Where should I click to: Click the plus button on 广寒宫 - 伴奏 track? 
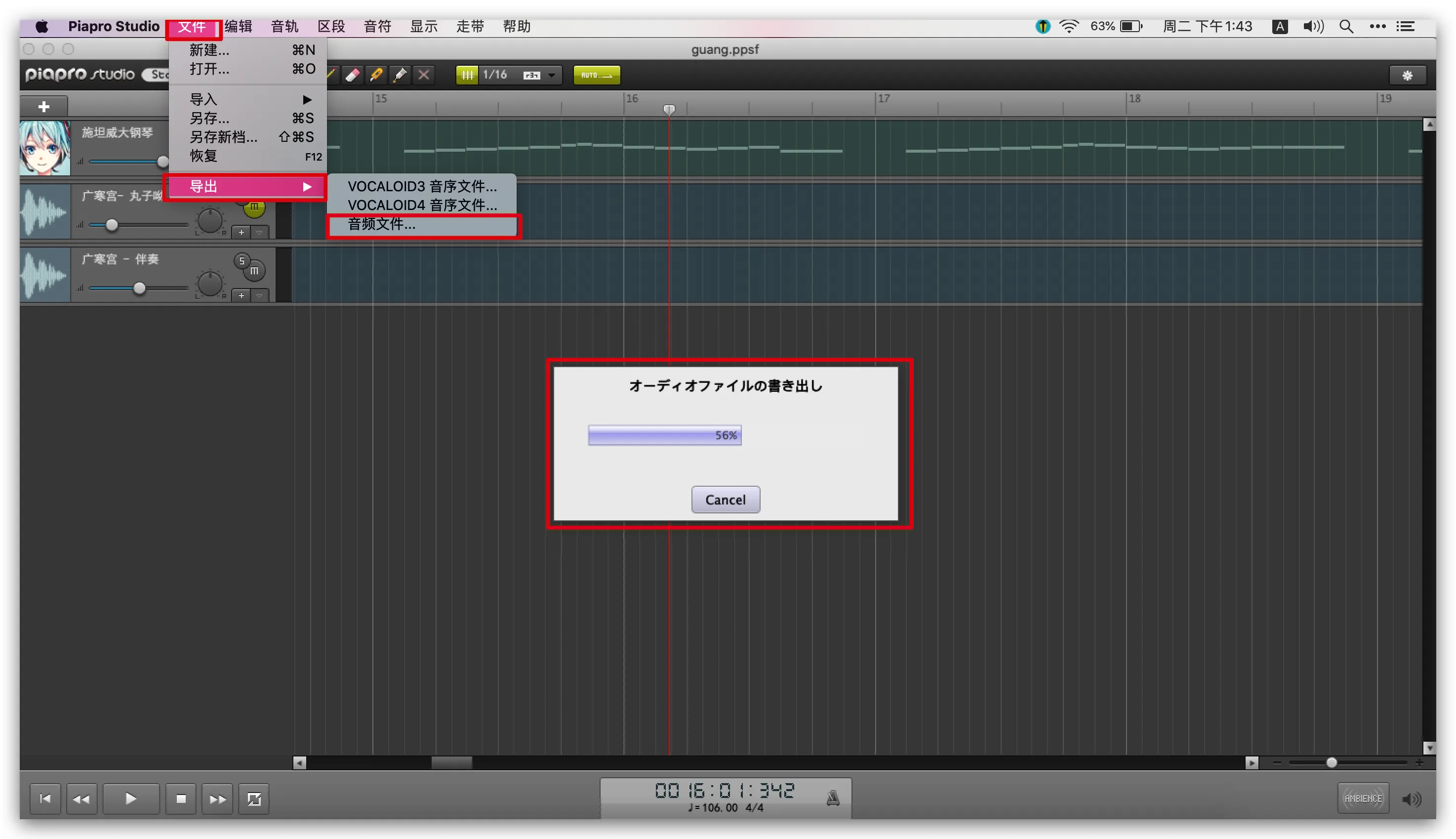[x=242, y=295]
